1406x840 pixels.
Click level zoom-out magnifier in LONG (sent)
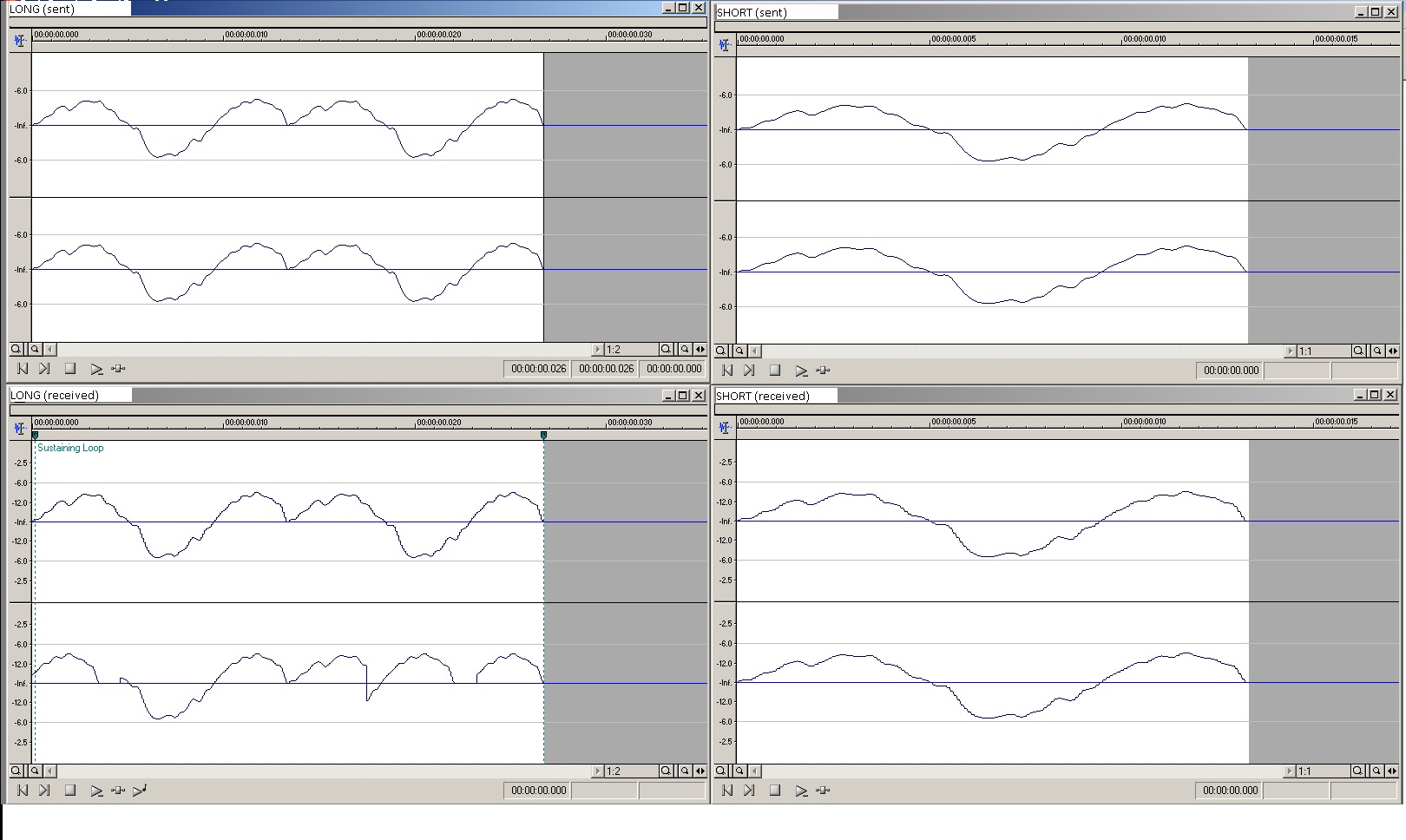pos(35,349)
